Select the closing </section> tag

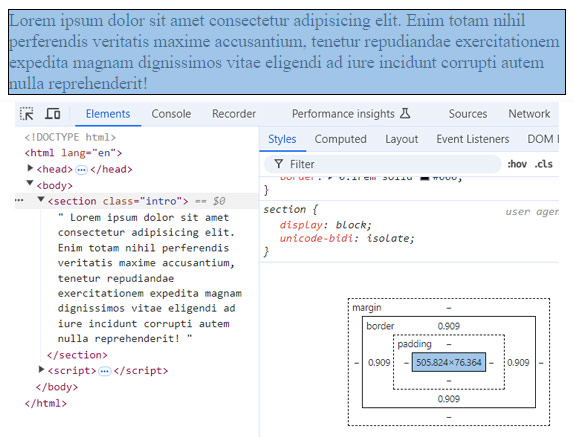click(77, 355)
